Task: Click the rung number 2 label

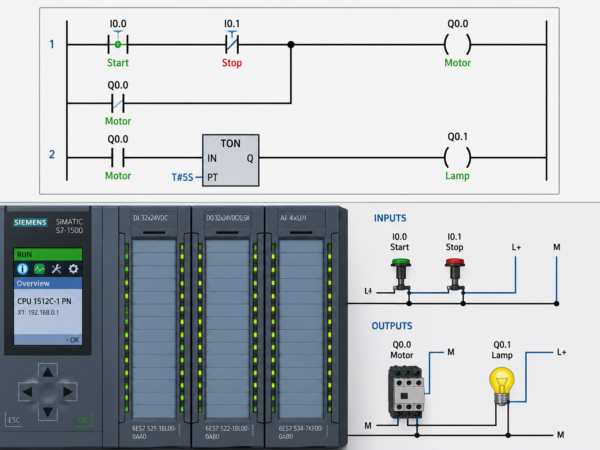Action: pos(52,154)
